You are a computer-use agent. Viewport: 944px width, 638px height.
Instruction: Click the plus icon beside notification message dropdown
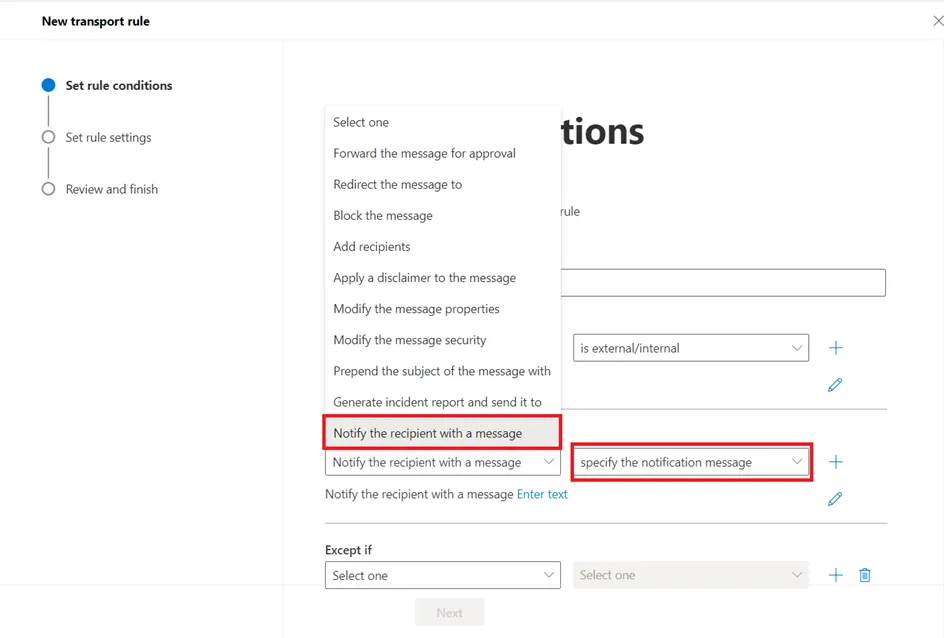pos(836,462)
